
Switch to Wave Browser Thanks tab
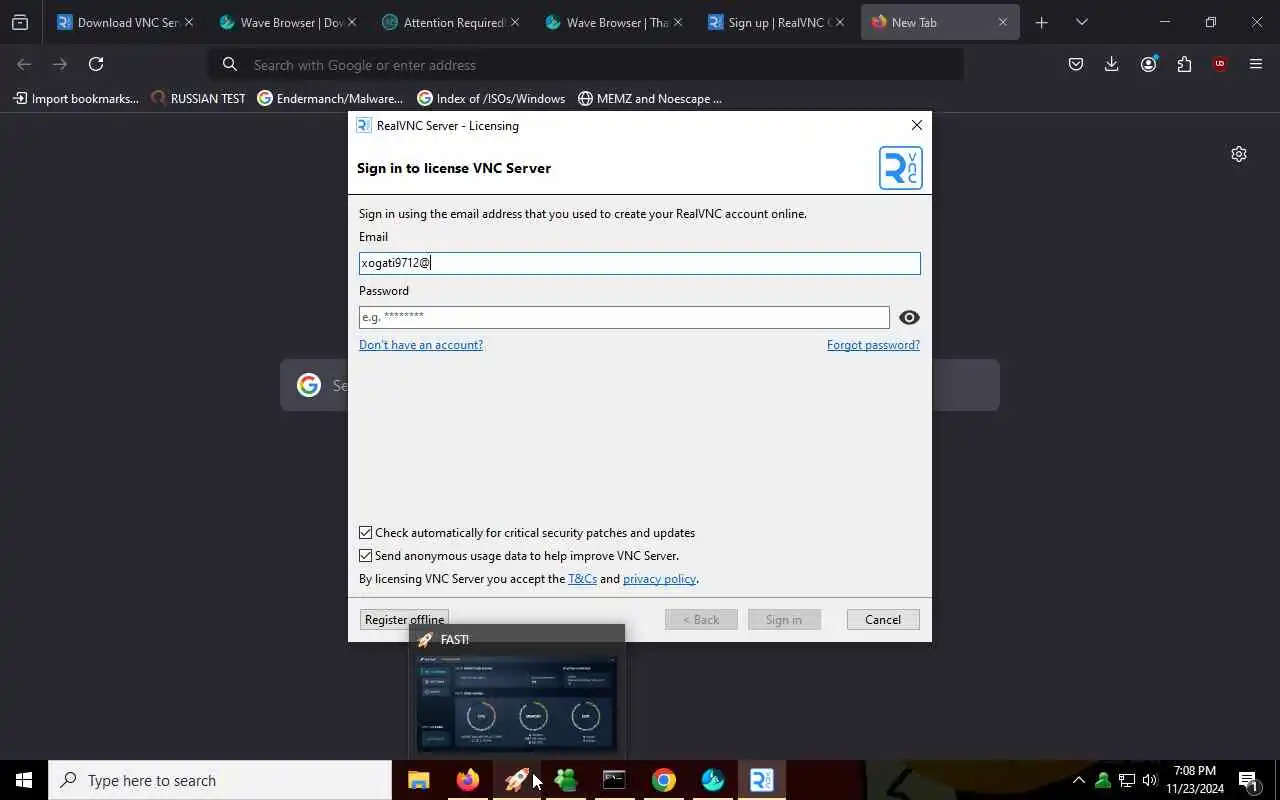click(x=614, y=22)
